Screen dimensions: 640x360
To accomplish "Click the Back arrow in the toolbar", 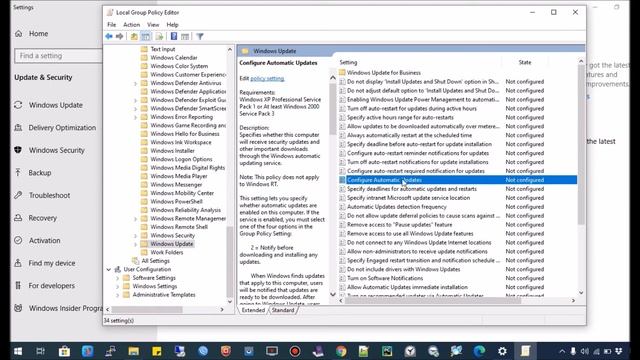I will pyautogui.click(x=109, y=36).
